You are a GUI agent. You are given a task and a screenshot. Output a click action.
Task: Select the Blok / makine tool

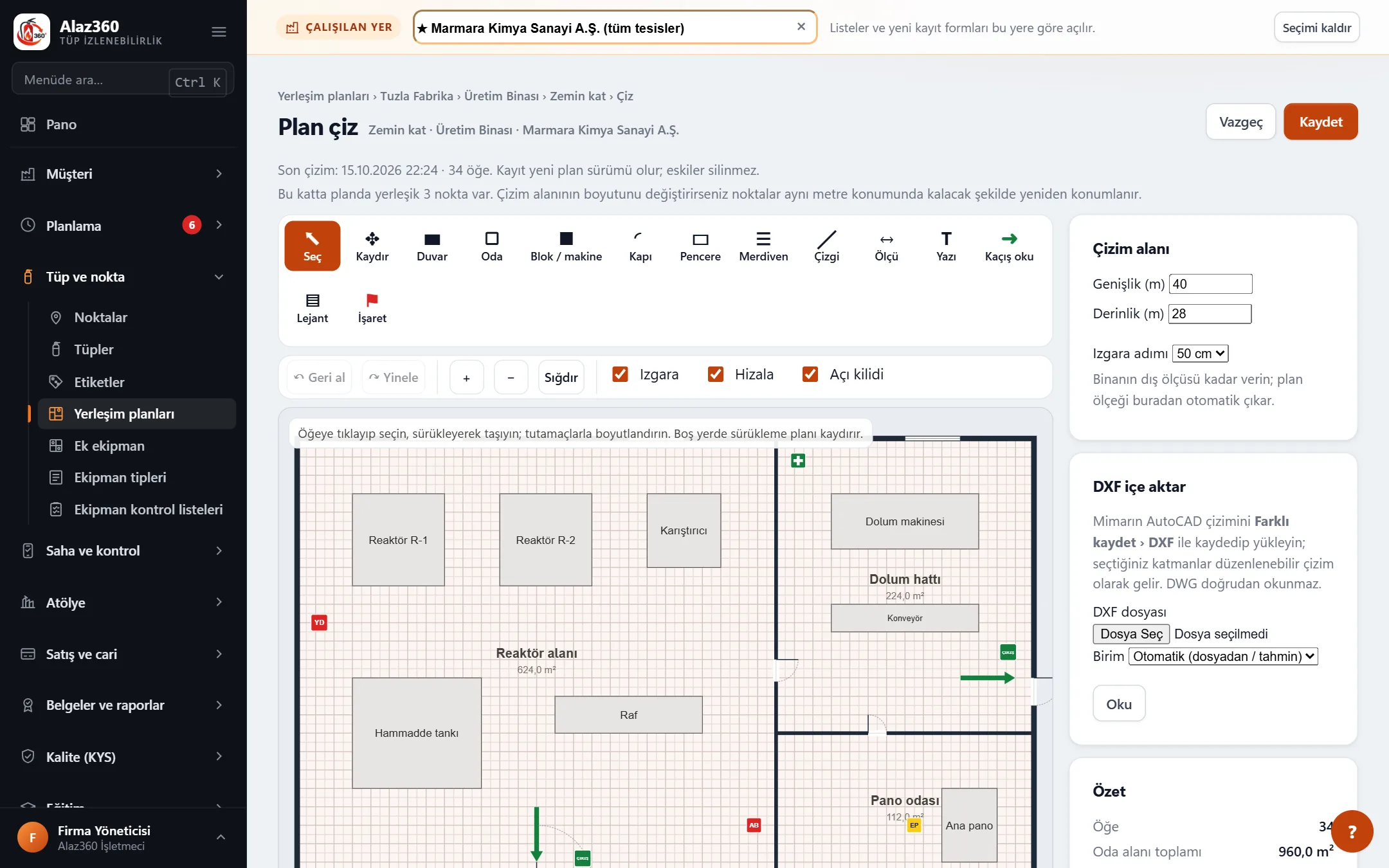coord(567,246)
